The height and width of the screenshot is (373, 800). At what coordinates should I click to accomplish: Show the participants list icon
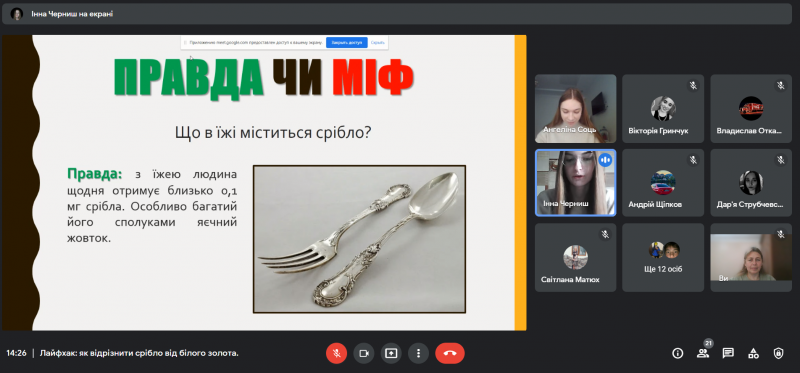click(703, 353)
